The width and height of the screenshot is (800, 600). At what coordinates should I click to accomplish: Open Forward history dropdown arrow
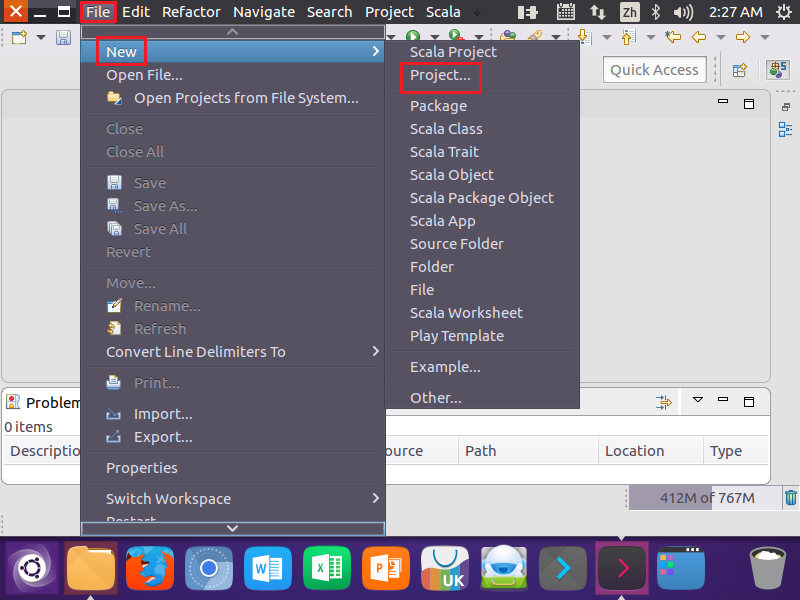(764, 37)
